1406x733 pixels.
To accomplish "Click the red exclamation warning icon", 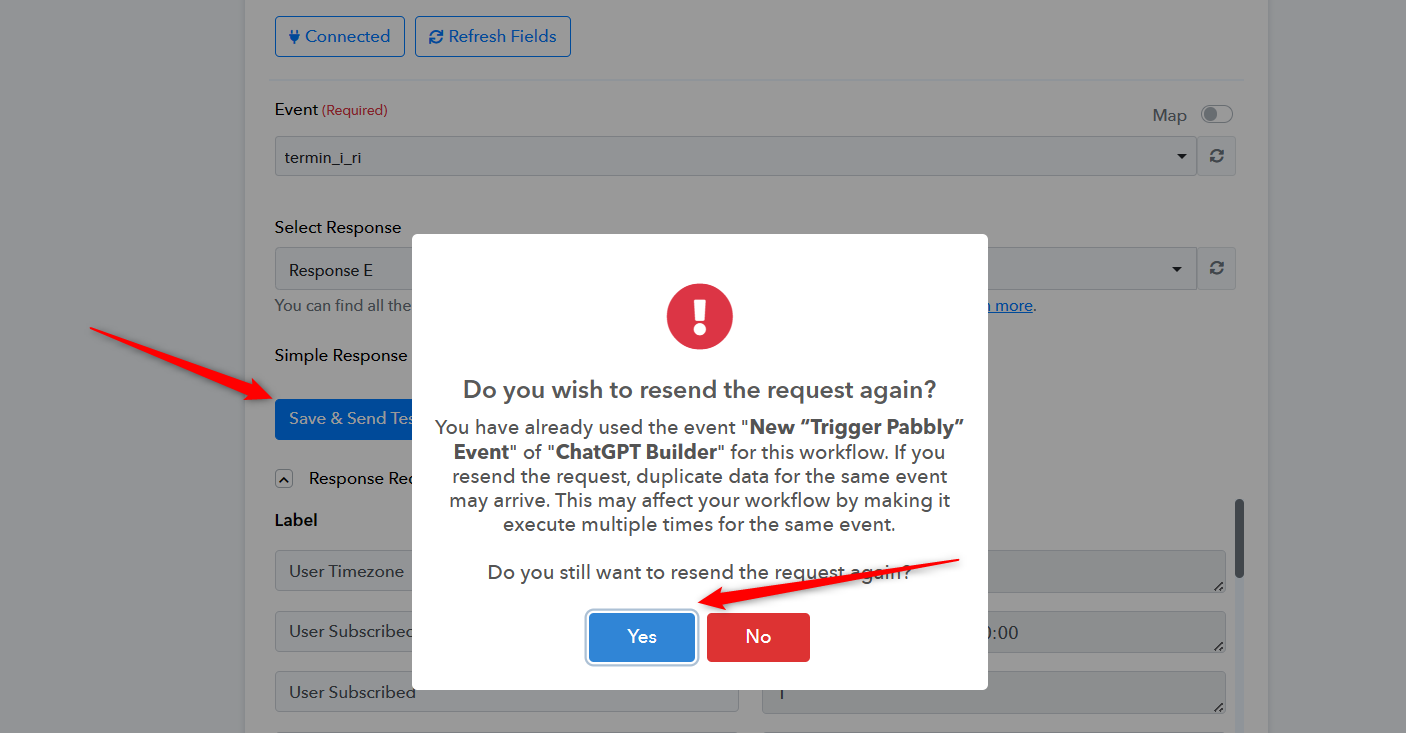I will tap(700, 317).
